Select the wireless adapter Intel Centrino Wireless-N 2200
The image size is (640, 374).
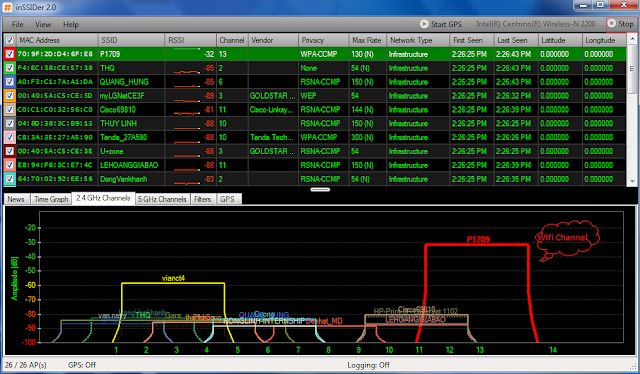[x=536, y=24]
